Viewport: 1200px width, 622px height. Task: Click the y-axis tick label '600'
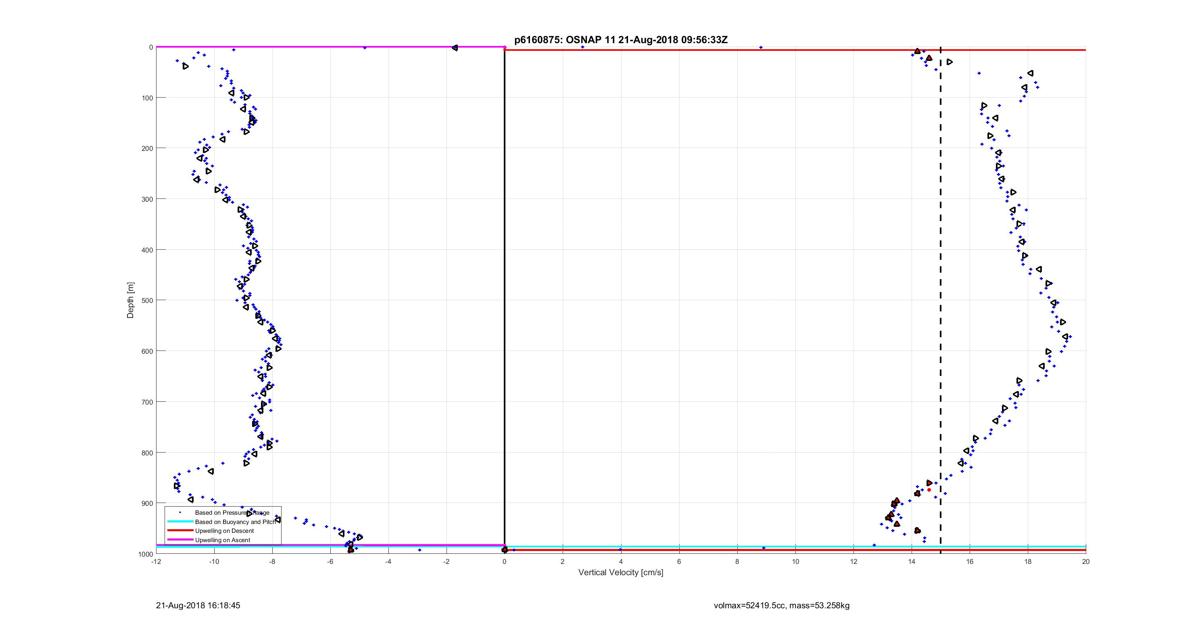tap(146, 351)
